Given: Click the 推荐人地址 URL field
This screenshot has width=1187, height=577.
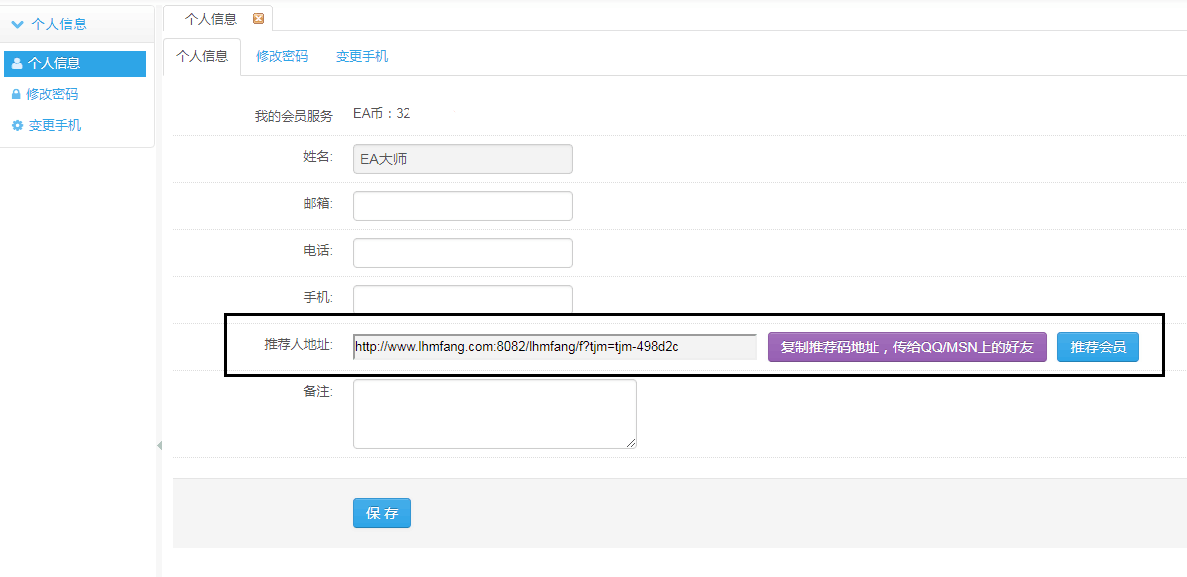Looking at the screenshot, I should [554, 347].
